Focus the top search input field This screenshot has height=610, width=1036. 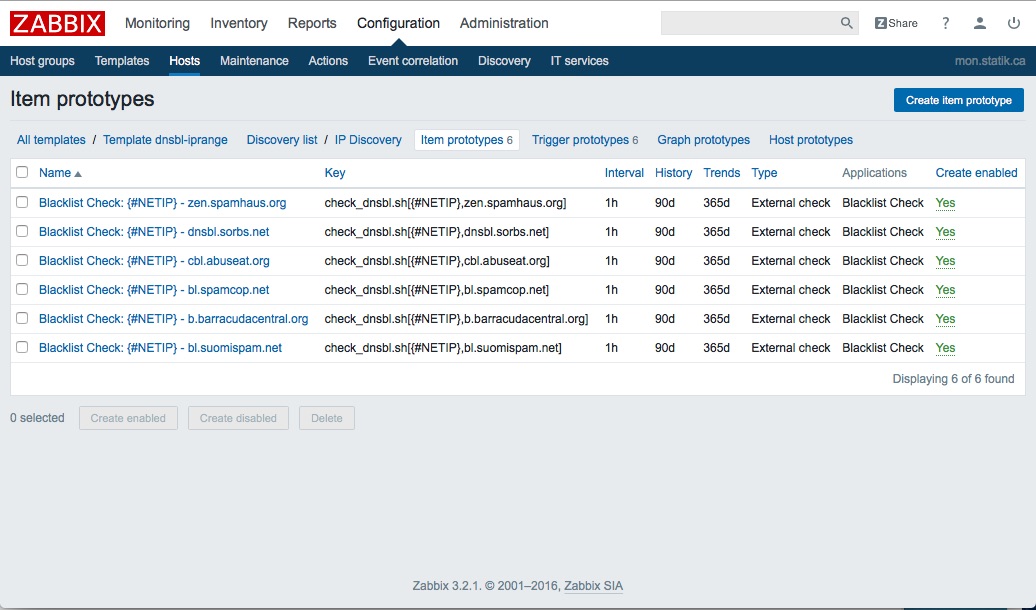click(x=750, y=23)
